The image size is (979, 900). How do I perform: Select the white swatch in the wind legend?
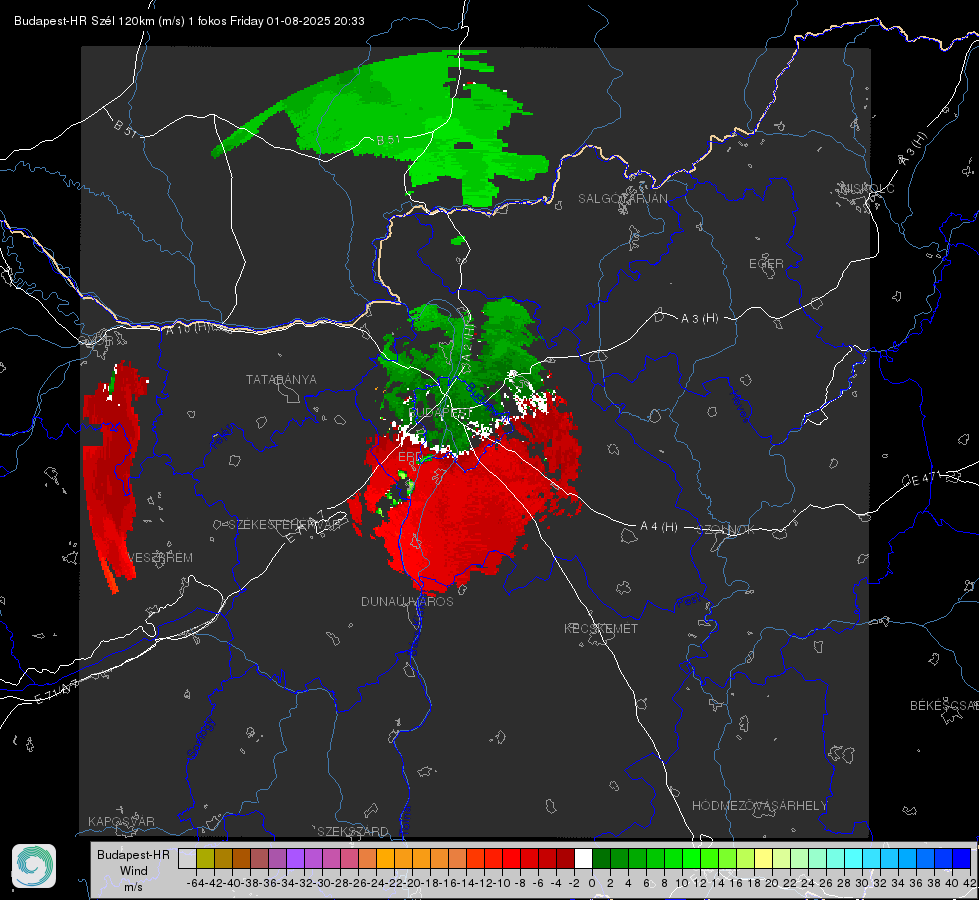583,858
